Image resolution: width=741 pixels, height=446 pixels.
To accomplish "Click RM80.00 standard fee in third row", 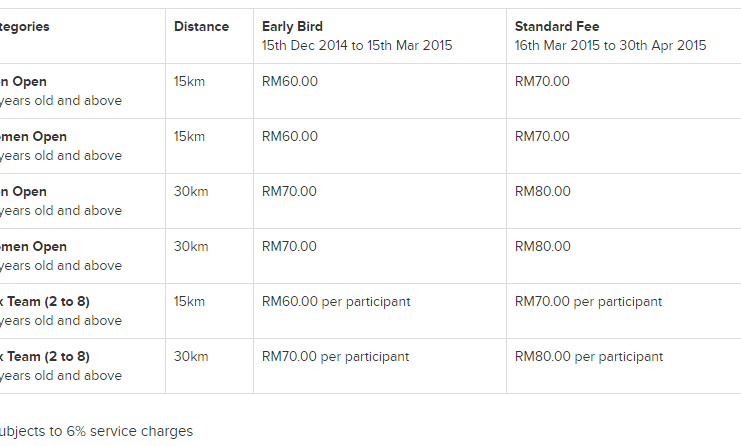I will 543,191.
